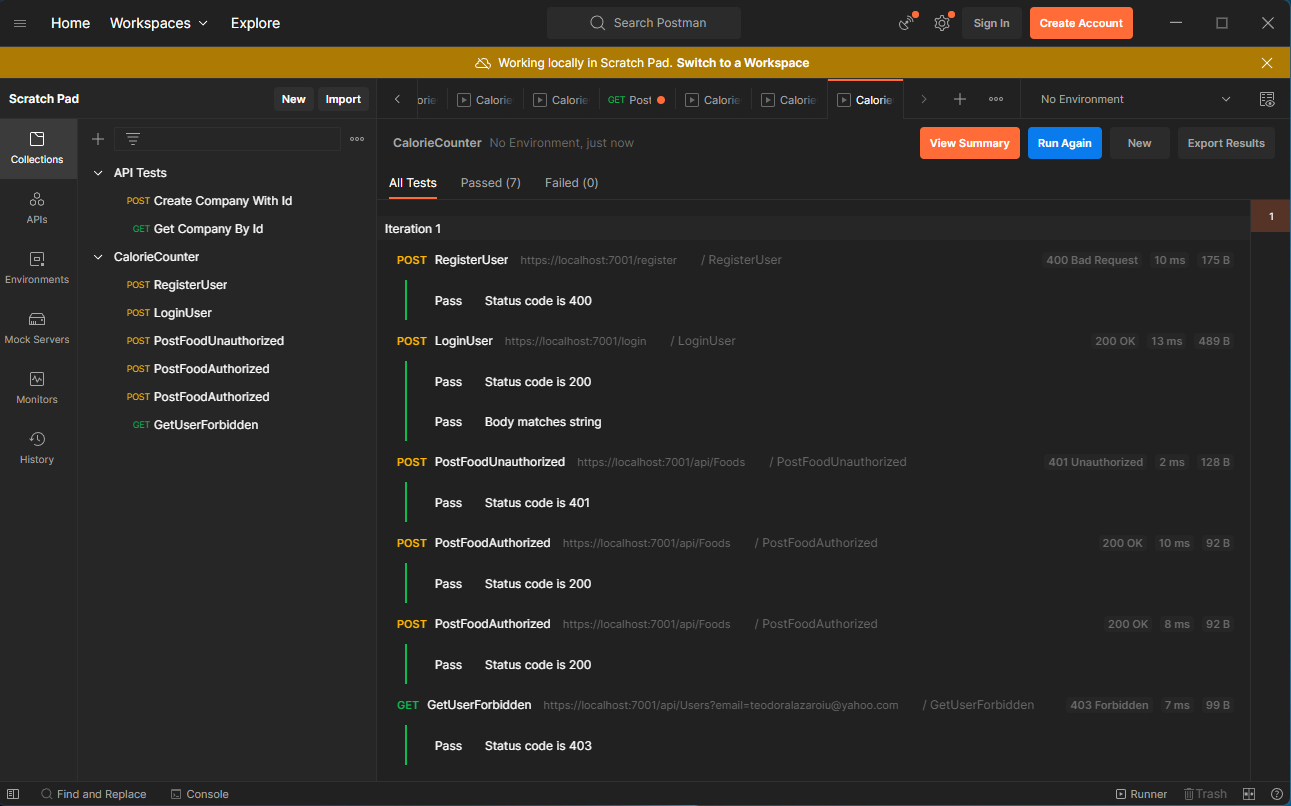The width and height of the screenshot is (1291, 806).
Task: Open the Mock Servers sidebar section
Action: pyautogui.click(x=37, y=328)
